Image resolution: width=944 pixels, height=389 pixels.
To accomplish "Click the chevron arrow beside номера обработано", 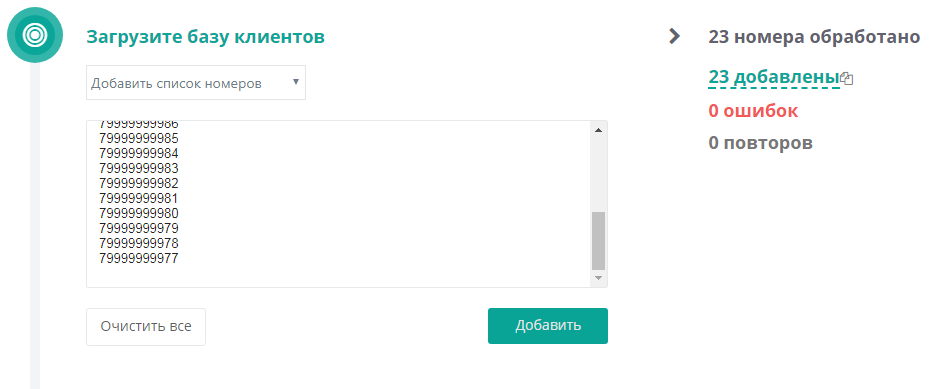I will pos(674,37).
